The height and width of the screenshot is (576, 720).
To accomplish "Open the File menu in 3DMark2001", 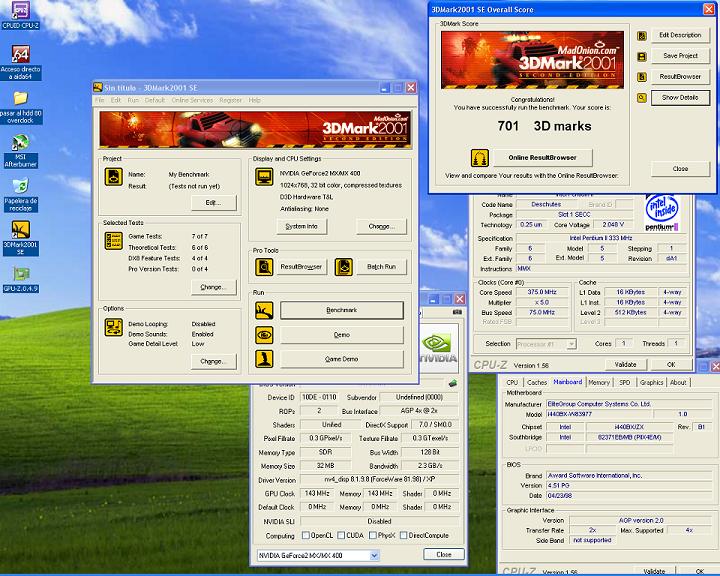I will coord(100,100).
